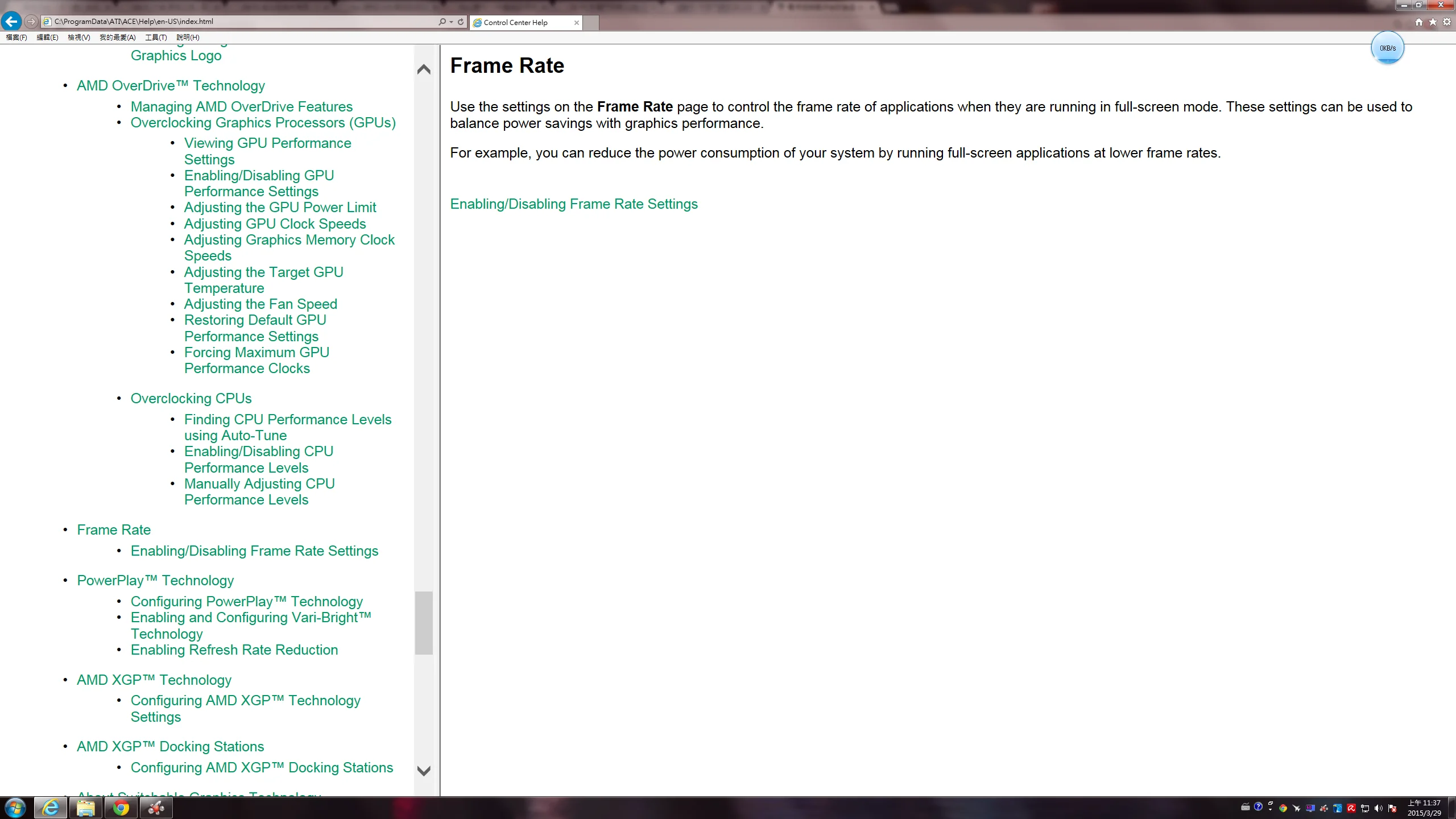Click the browser forward arrow button
Image resolution: width=1456 pixels, height=819 pixels.
pyautogui.click(x=31, y=22)
